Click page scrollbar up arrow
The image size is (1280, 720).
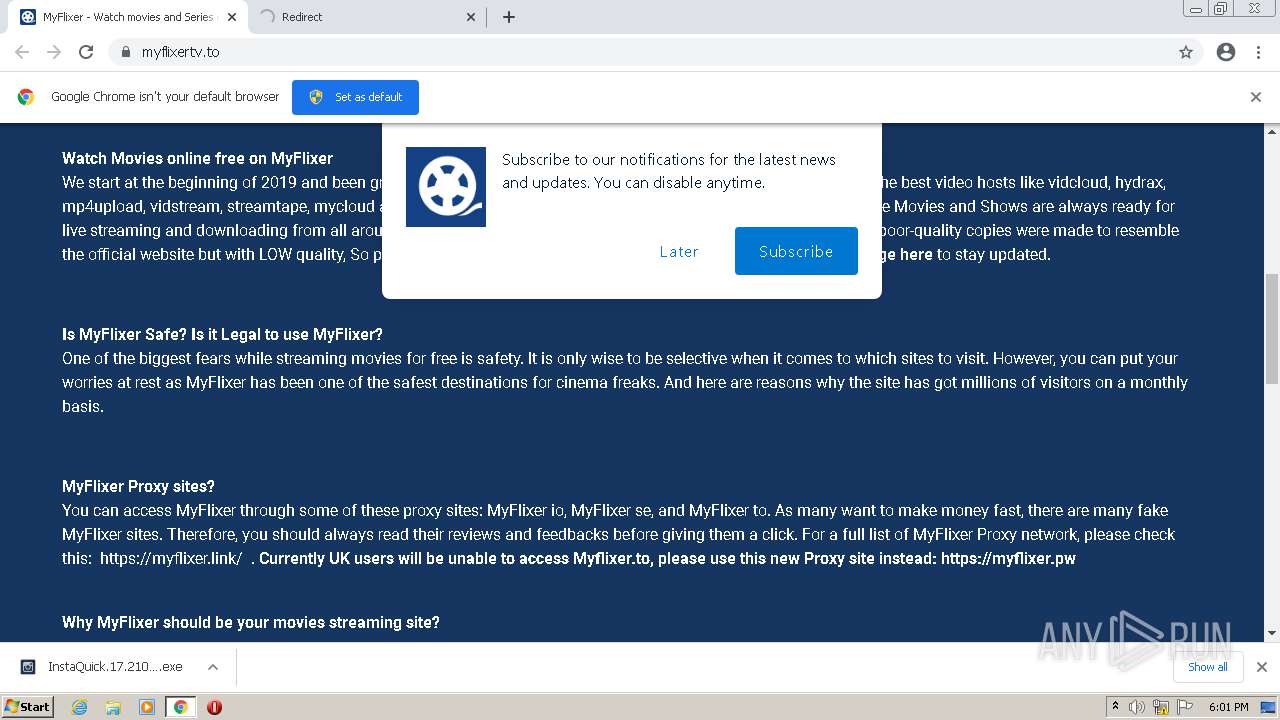(1272, 131)
